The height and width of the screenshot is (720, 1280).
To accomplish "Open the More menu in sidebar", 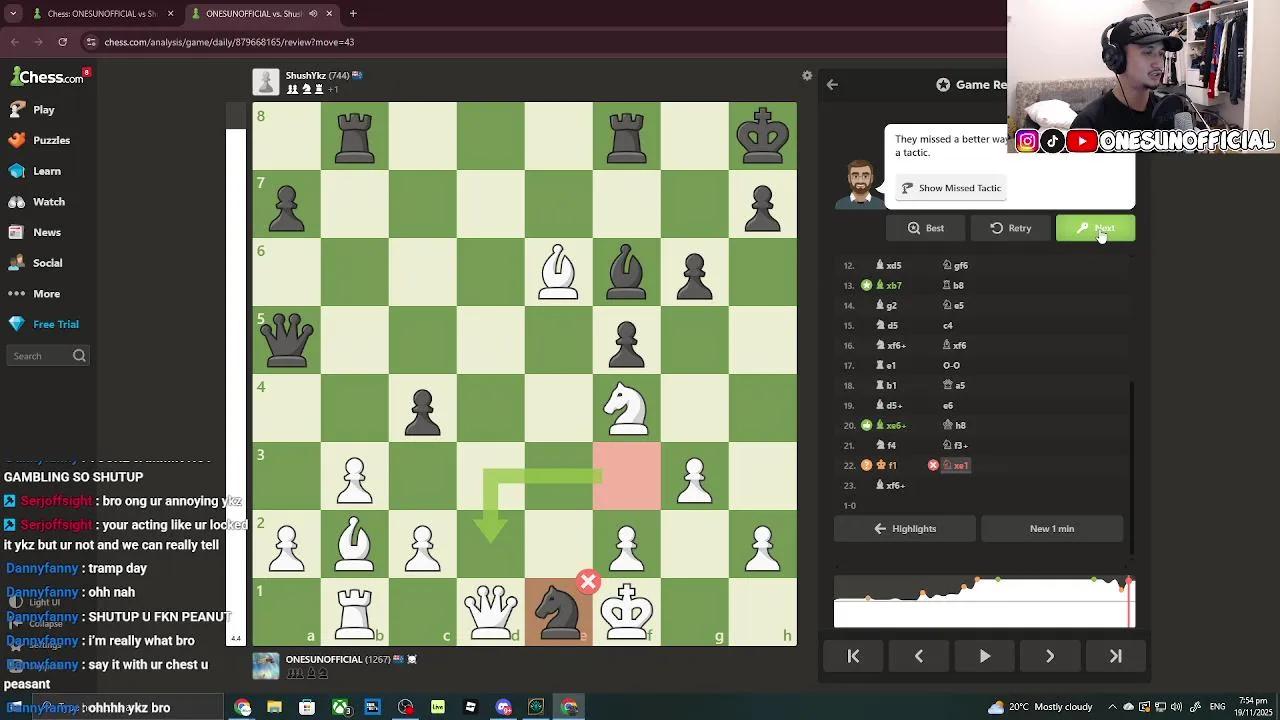I will (x=46, y=294).
